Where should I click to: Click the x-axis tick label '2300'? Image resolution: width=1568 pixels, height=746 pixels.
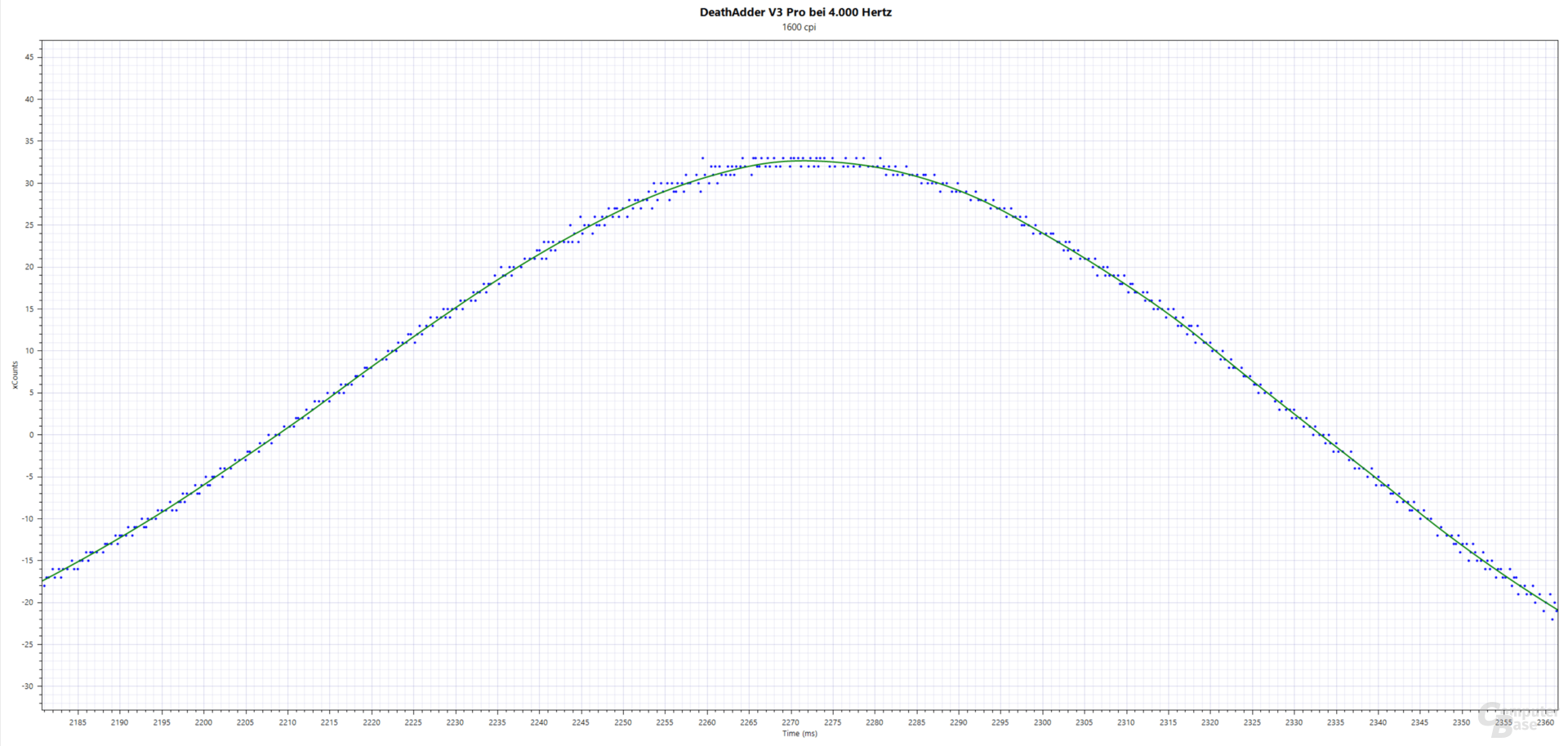pyautogui.click(x=1042, y=722)
